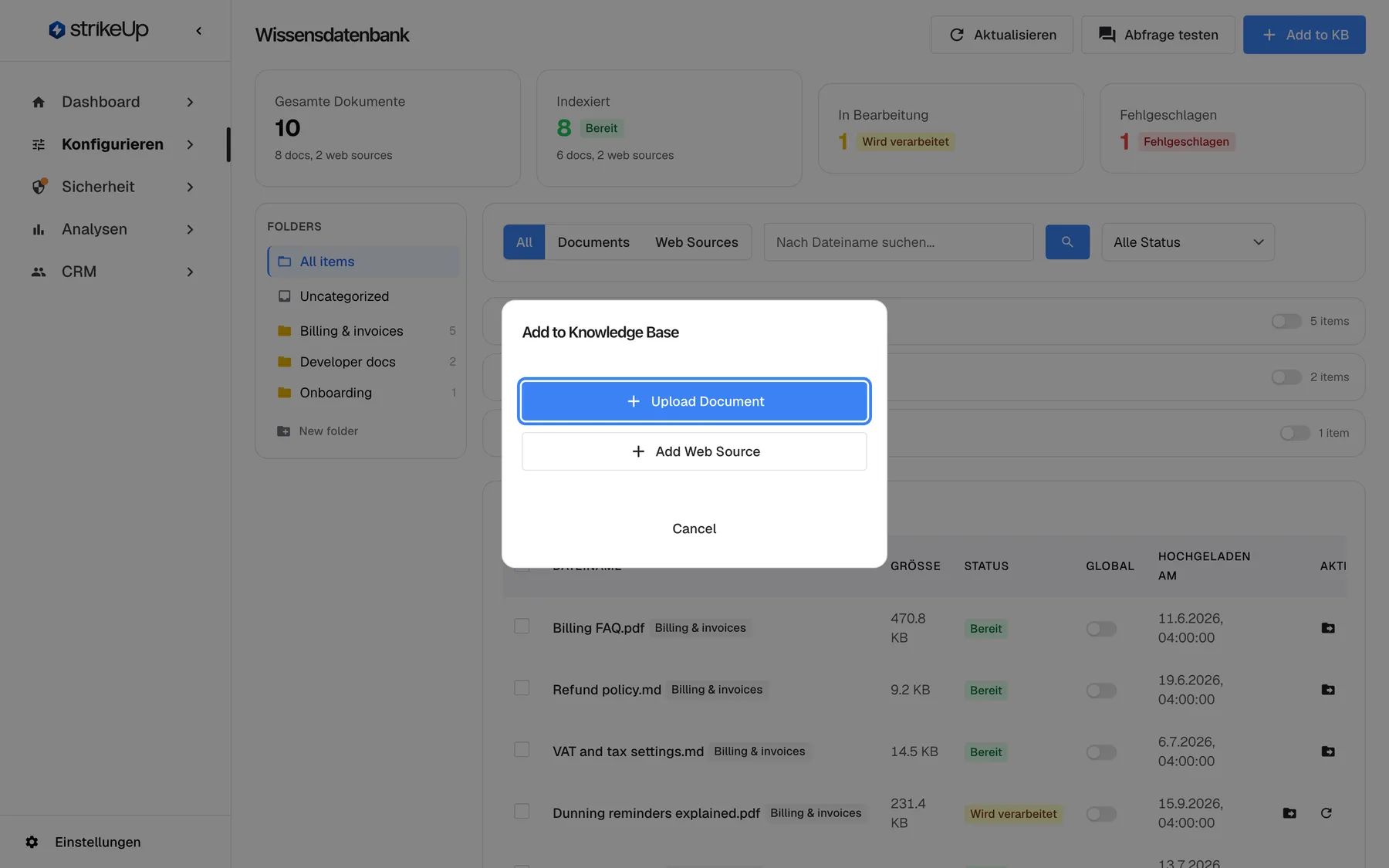Retry Dunning reminders explained.pdf refresh icon
Viewport: 1389px width, 868px height.
(1326, 813)
